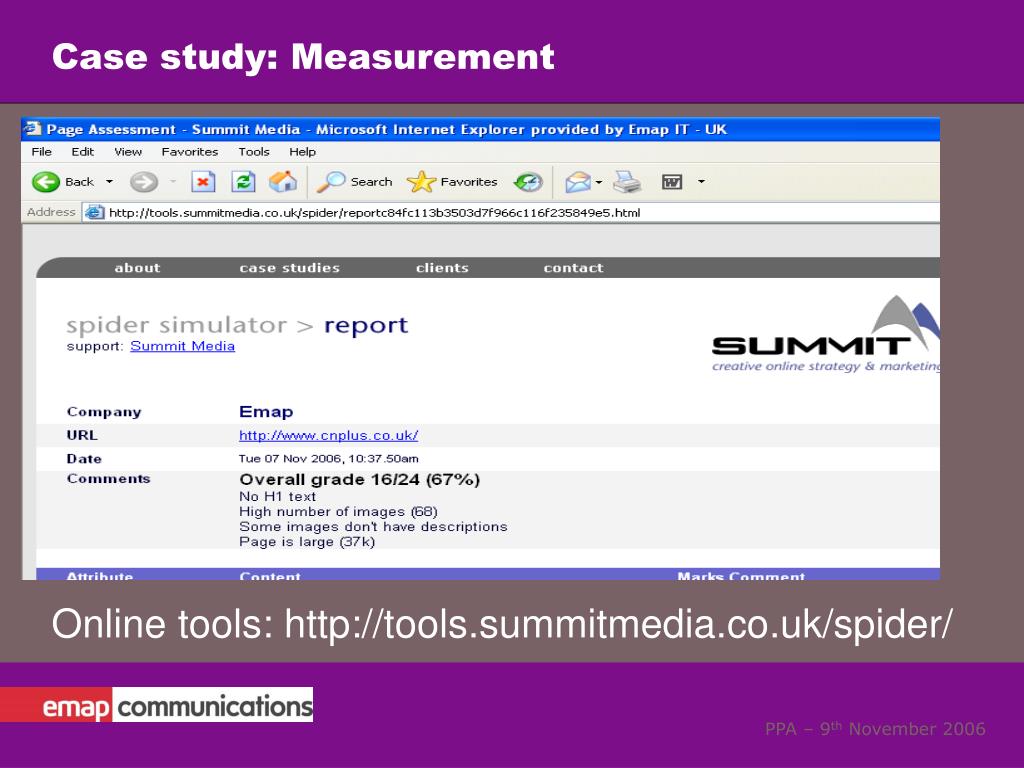Image resolution: width=1024 pixels, height=768 pixels.
Task: Open the http://www.cnplus.co.uk/ link
Action: (x=328, y=436)
